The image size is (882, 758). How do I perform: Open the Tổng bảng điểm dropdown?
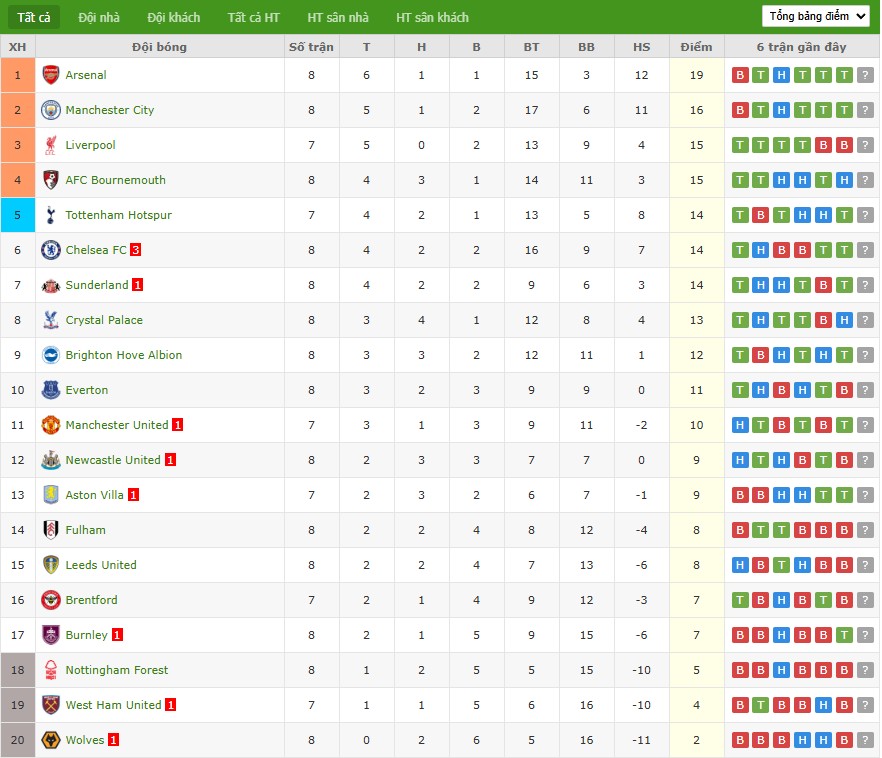coord(815,16)
